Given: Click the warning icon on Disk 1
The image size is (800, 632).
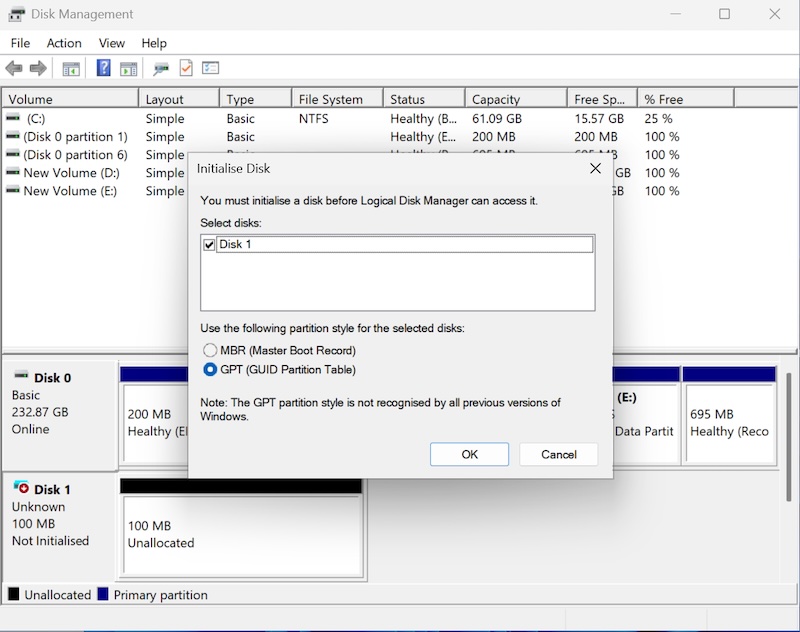Looking at the screenshot, I should point(25,489).
